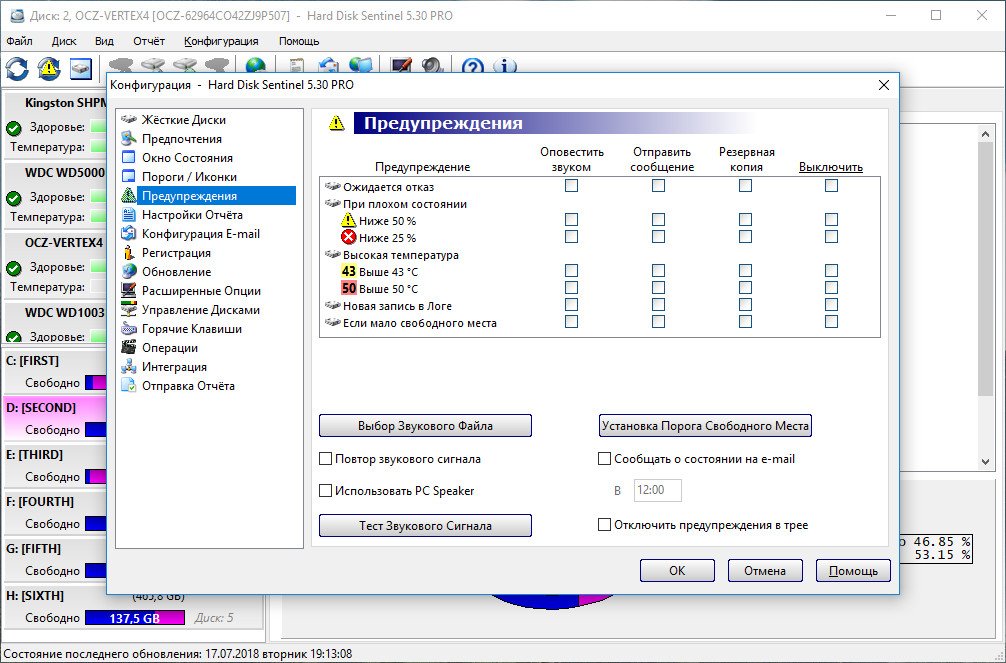Click the globe with monitor toolbar icon
This screenshot has height=663, width=1006.
[x=361, y=65]
